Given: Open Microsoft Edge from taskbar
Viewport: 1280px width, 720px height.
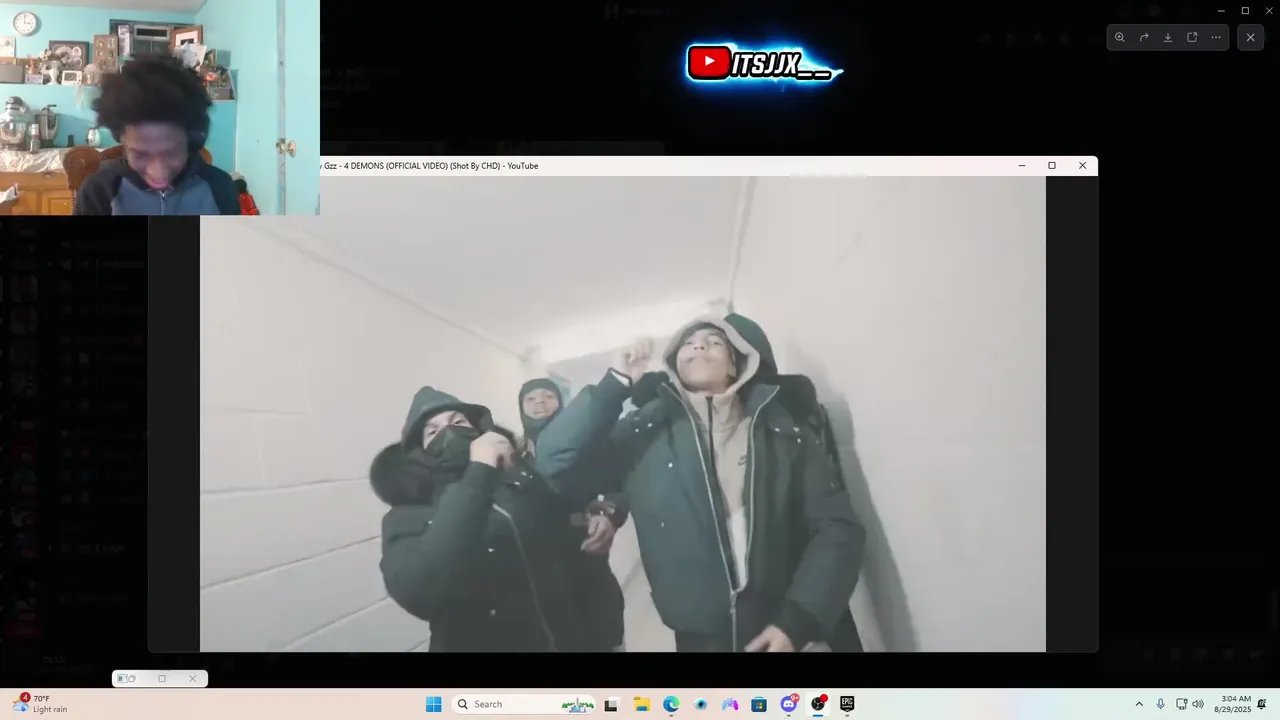Looking at the screenshot, I should tap(671, 704).
